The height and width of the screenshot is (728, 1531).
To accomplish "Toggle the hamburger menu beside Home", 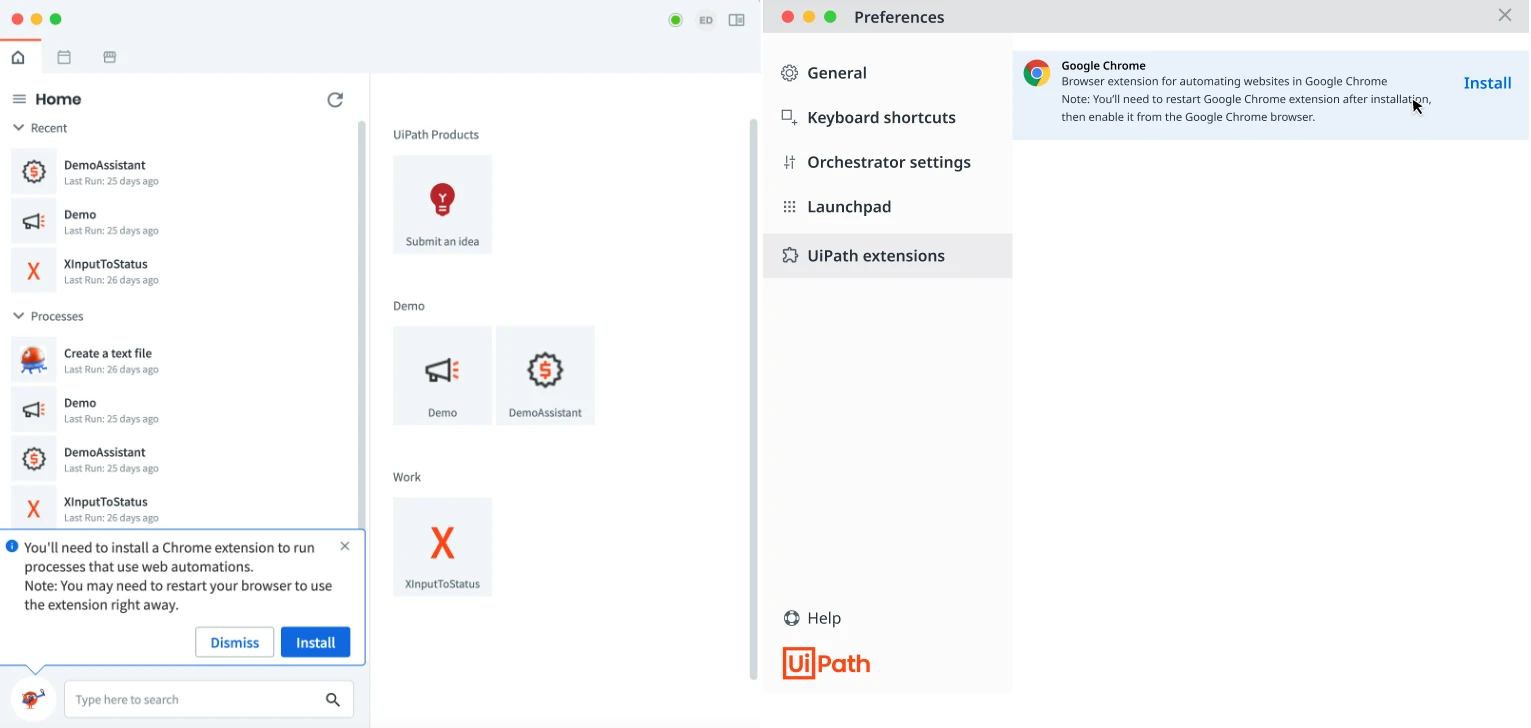I will tap(19, 99).
